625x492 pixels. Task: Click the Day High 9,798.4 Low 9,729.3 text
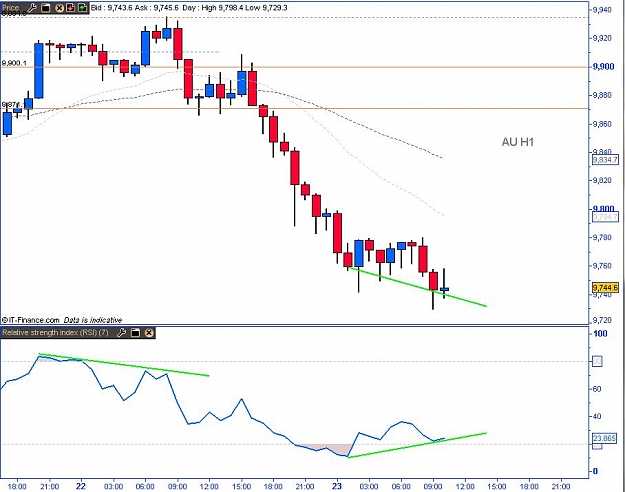(235, 8)
